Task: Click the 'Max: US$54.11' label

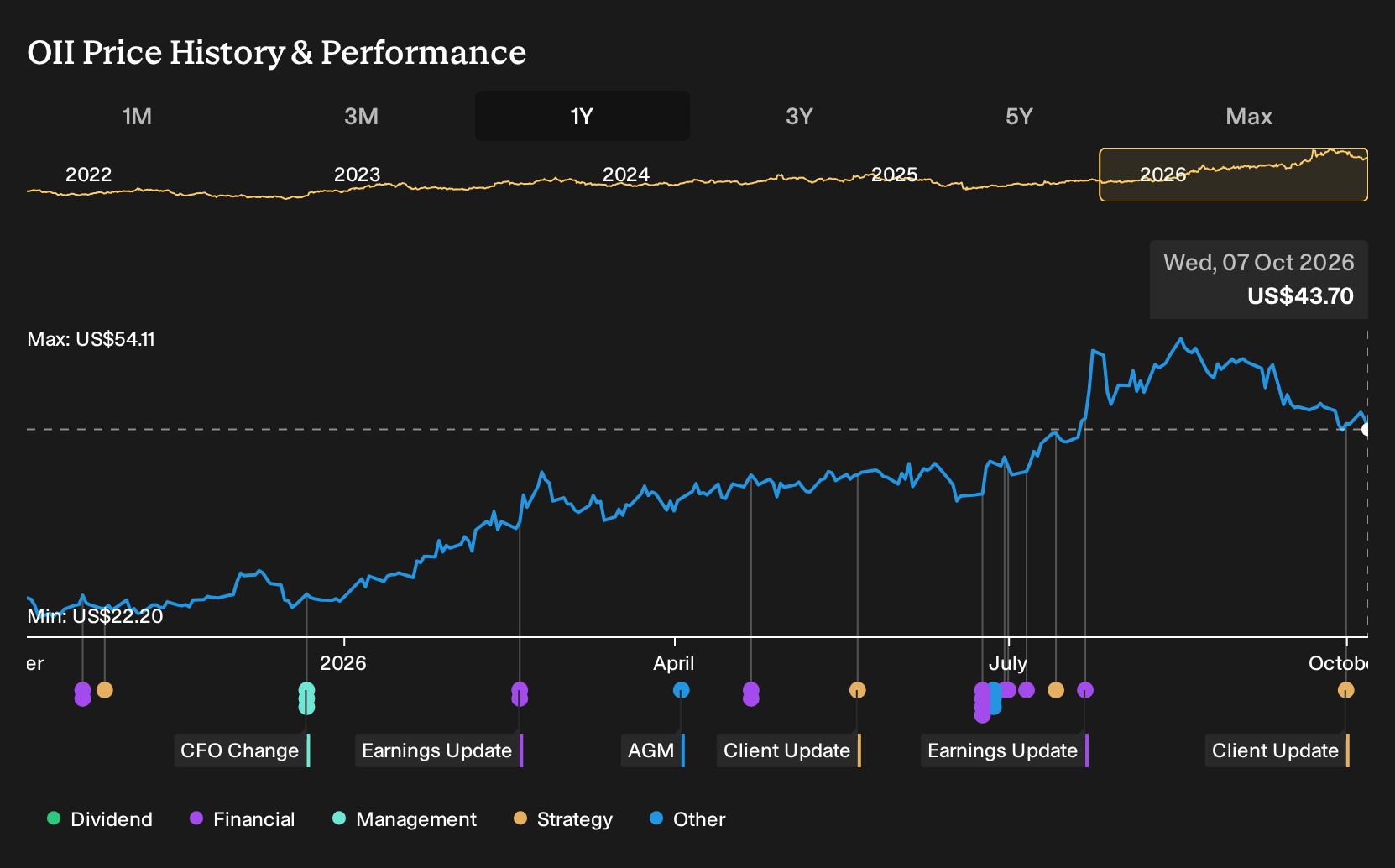Action: pos(91,339)
